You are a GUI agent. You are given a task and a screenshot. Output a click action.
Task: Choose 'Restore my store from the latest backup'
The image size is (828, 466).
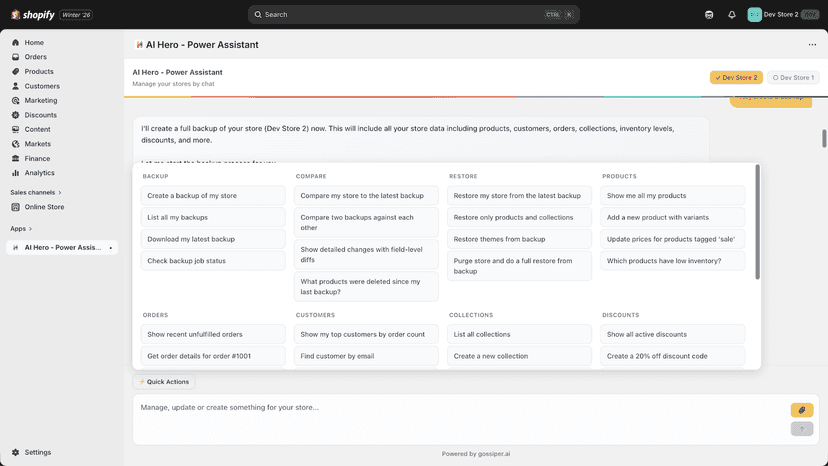[x=519, y=195]
